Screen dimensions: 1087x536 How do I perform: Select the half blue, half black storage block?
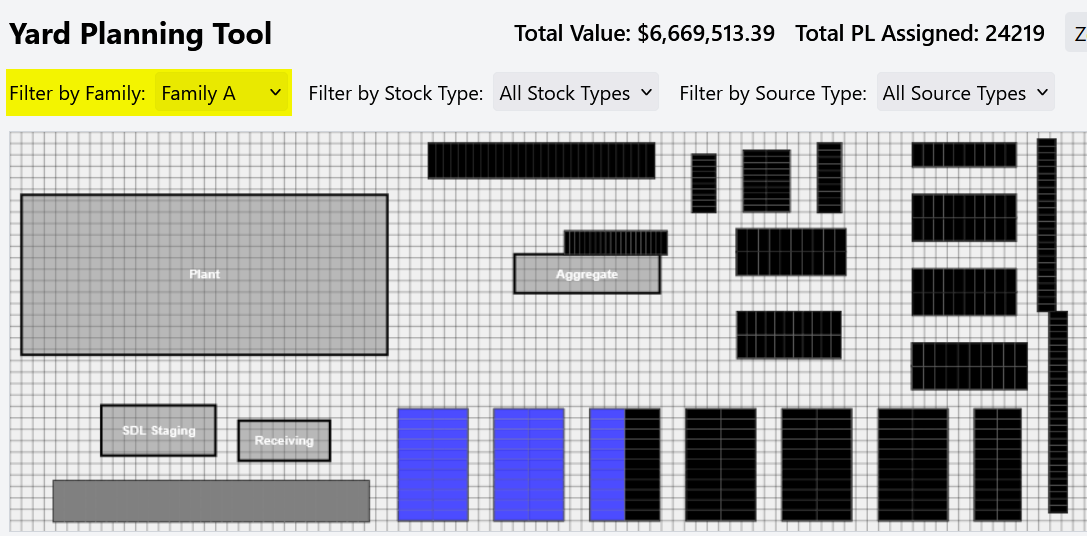click(625, 465)
